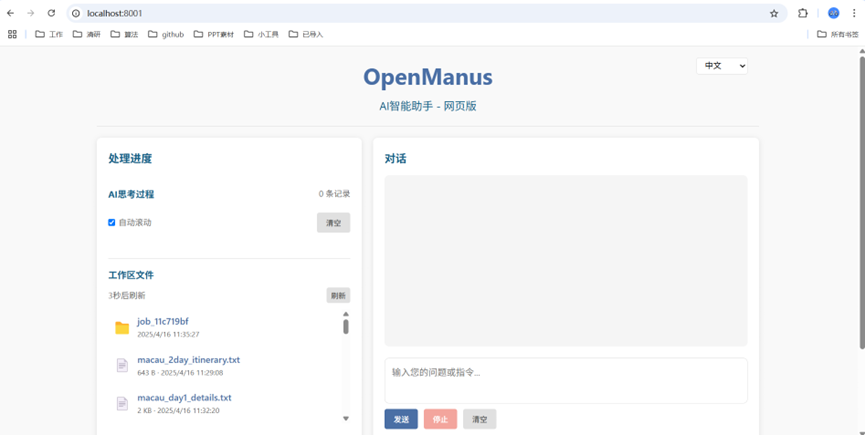Click the site info icon in address bar
865x435 pixels.
click(76, 13)
